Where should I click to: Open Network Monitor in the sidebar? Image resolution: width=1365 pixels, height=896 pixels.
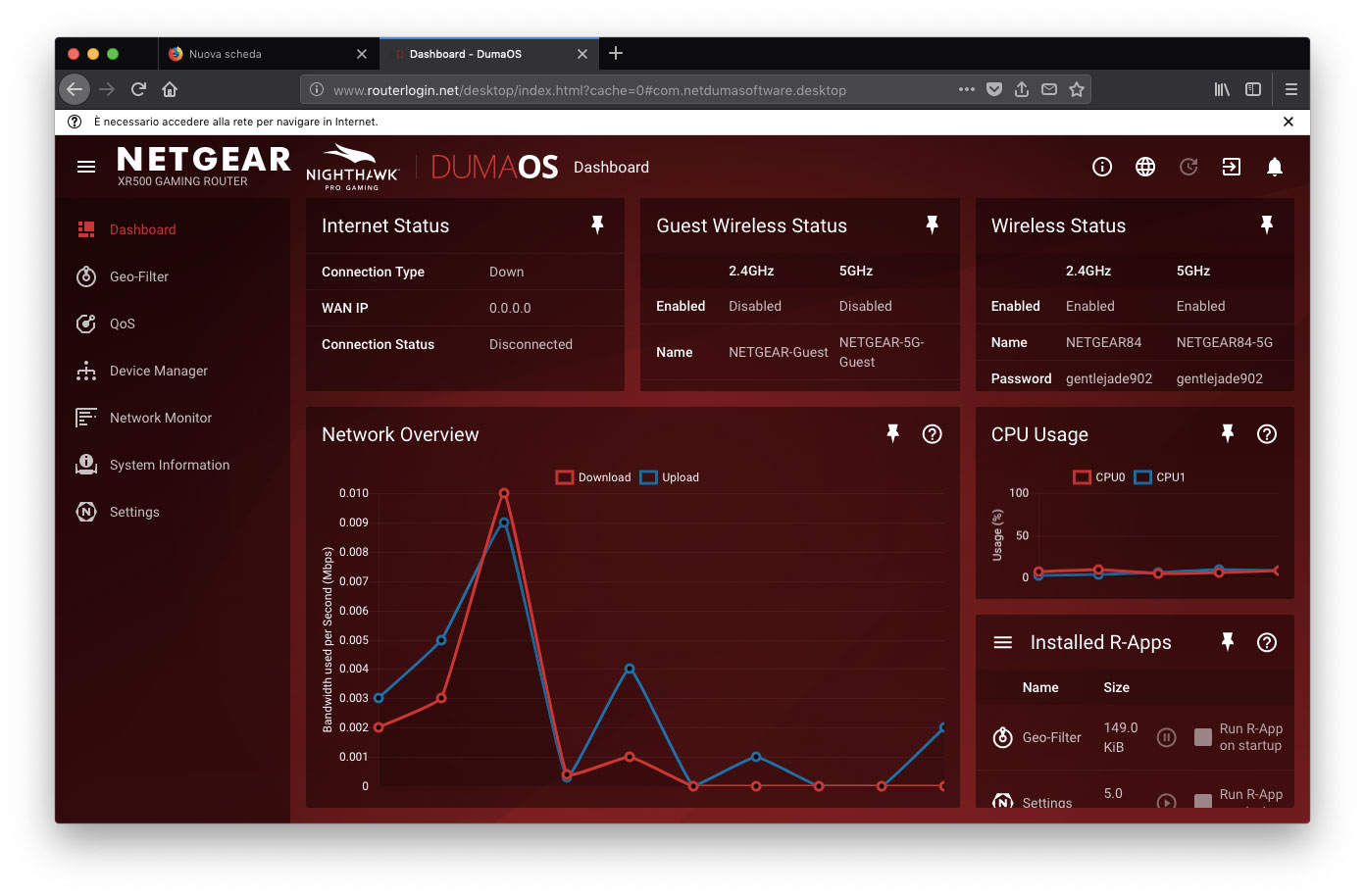[173, 418]
